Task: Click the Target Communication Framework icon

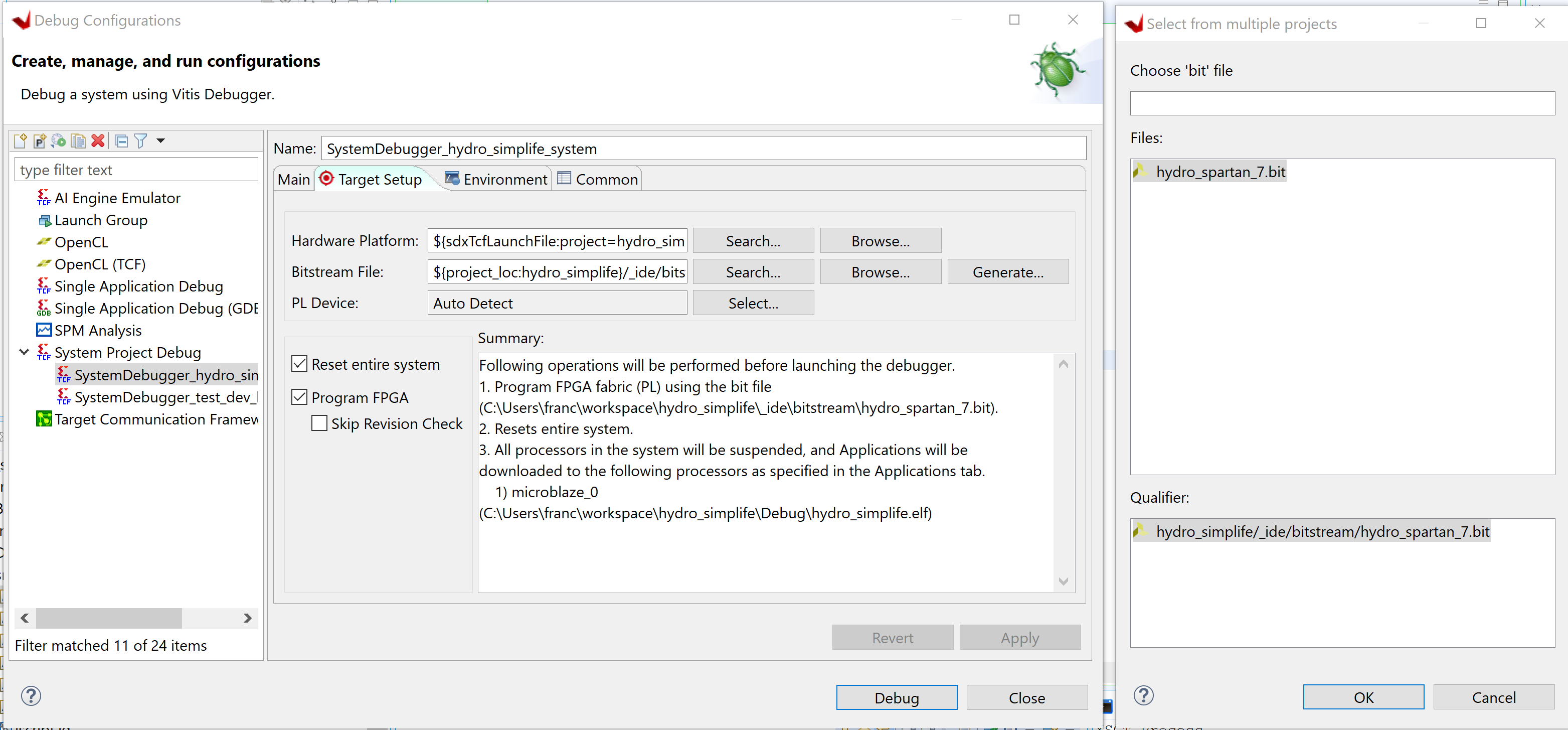Action: (x=44, y=419)
